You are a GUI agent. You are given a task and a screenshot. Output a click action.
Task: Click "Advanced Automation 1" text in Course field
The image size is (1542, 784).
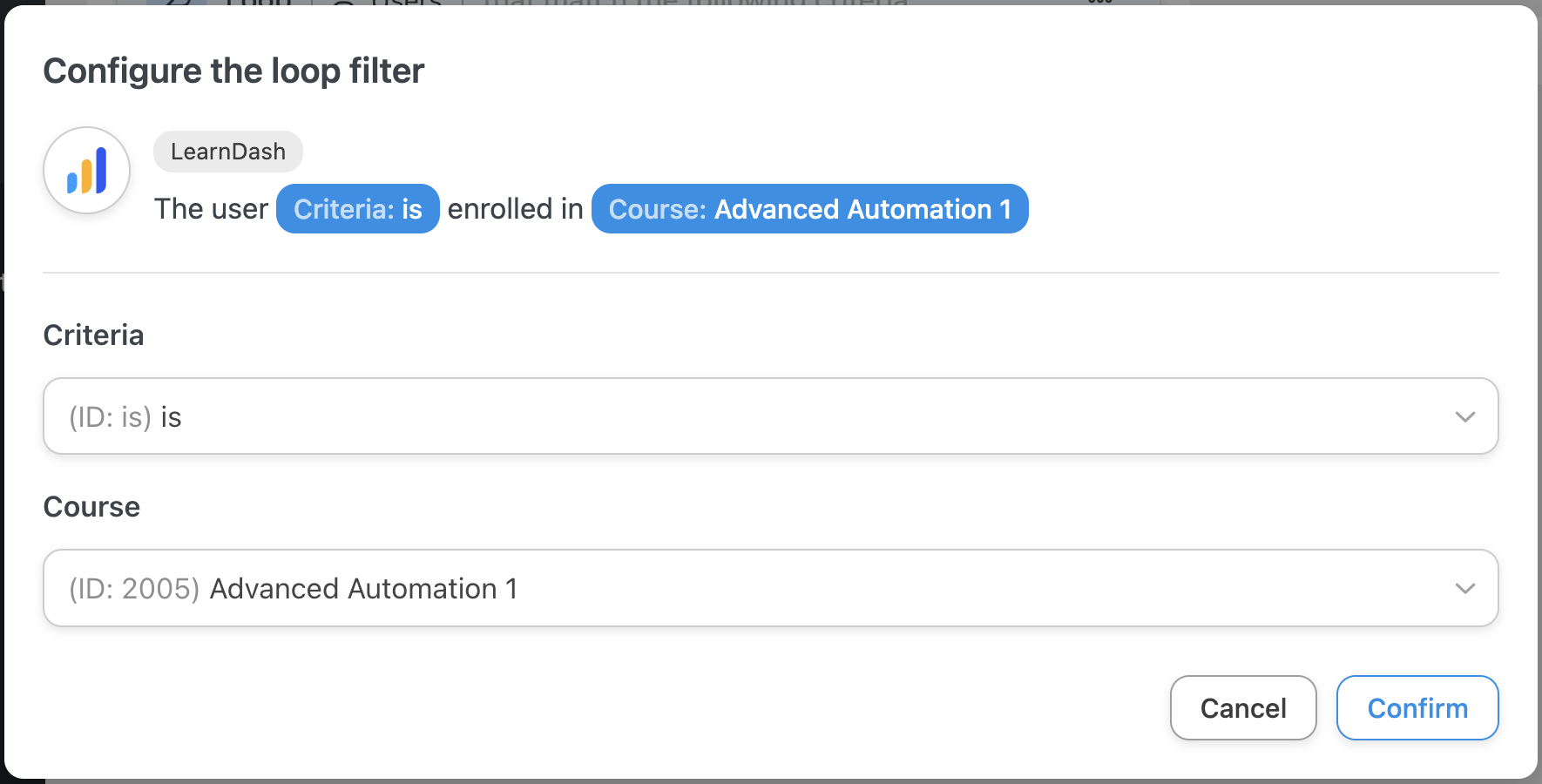(x=363, y=589)
